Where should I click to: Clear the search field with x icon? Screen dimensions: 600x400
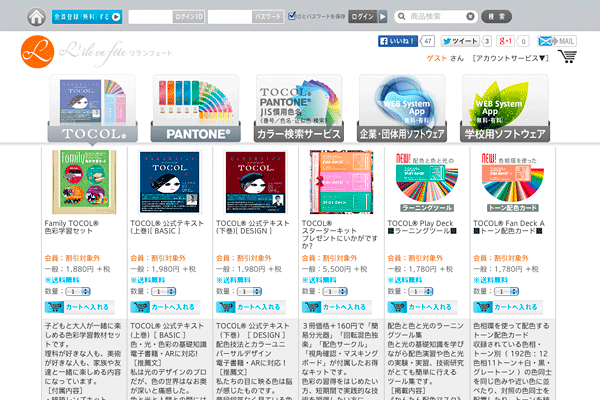[x=468, y=17]
